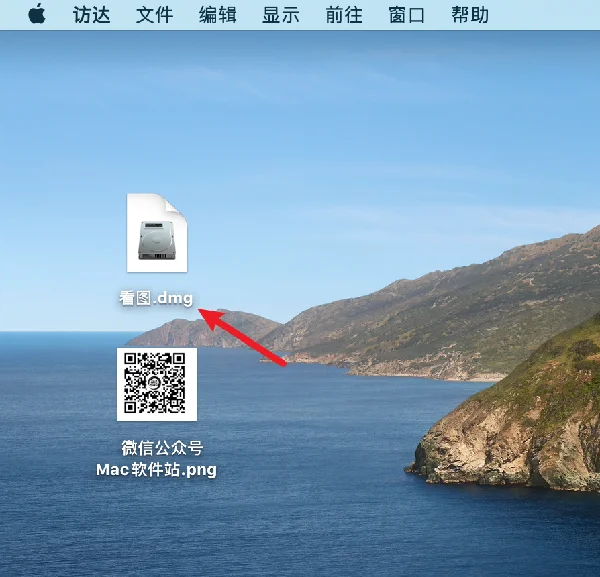Open the 编辑 menu
The width and height of the screenshot is (600, 577).
(x=218, y=15)
